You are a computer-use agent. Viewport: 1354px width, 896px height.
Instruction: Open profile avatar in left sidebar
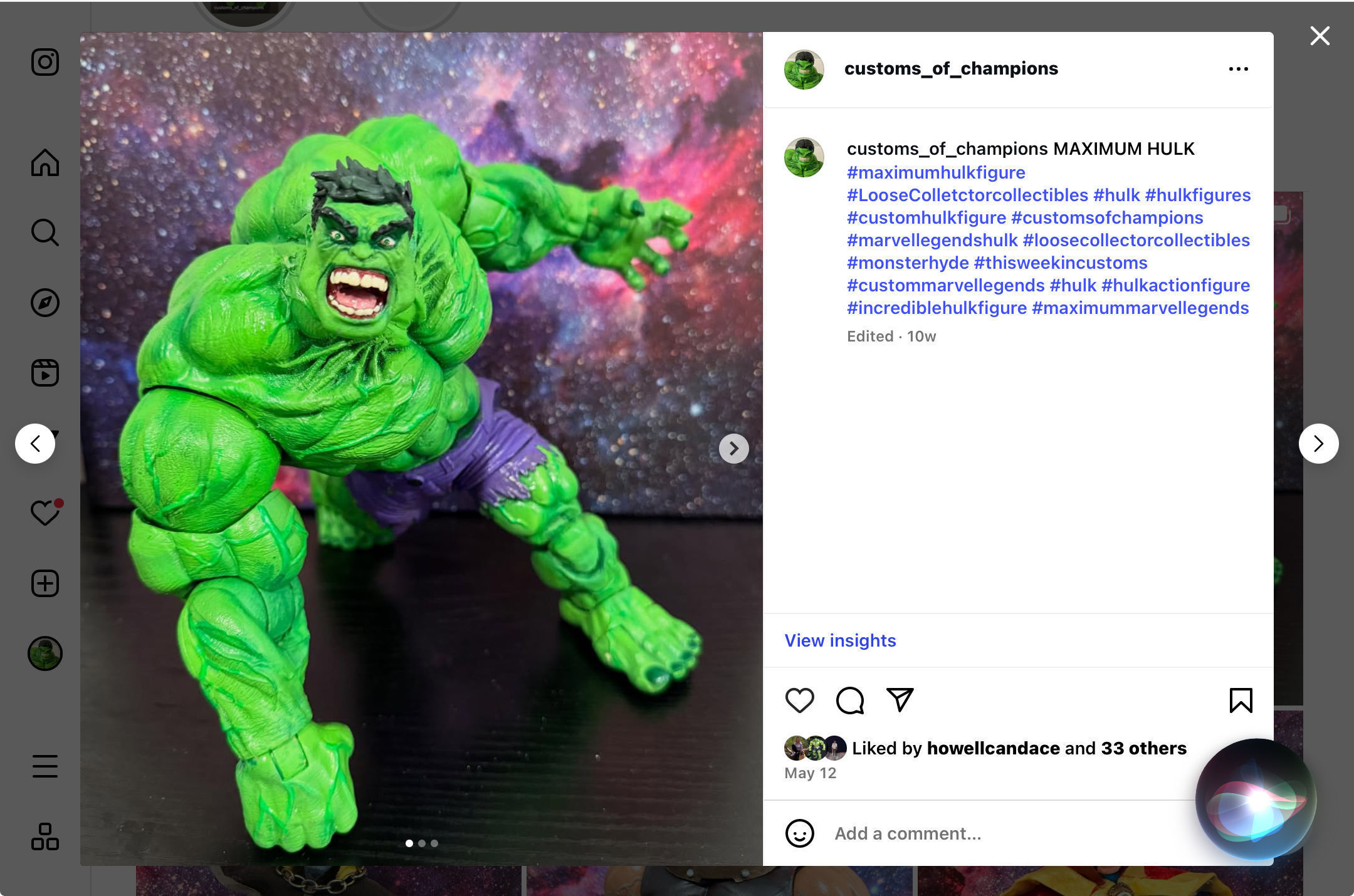click(45, 654)
